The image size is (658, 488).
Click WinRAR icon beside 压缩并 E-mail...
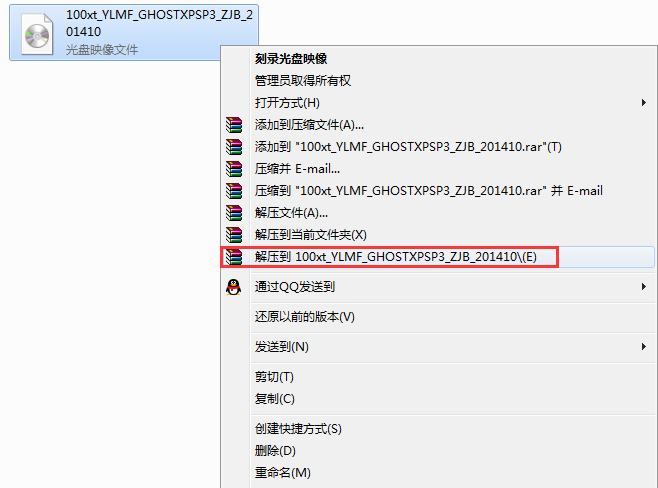tap(234, 169)
